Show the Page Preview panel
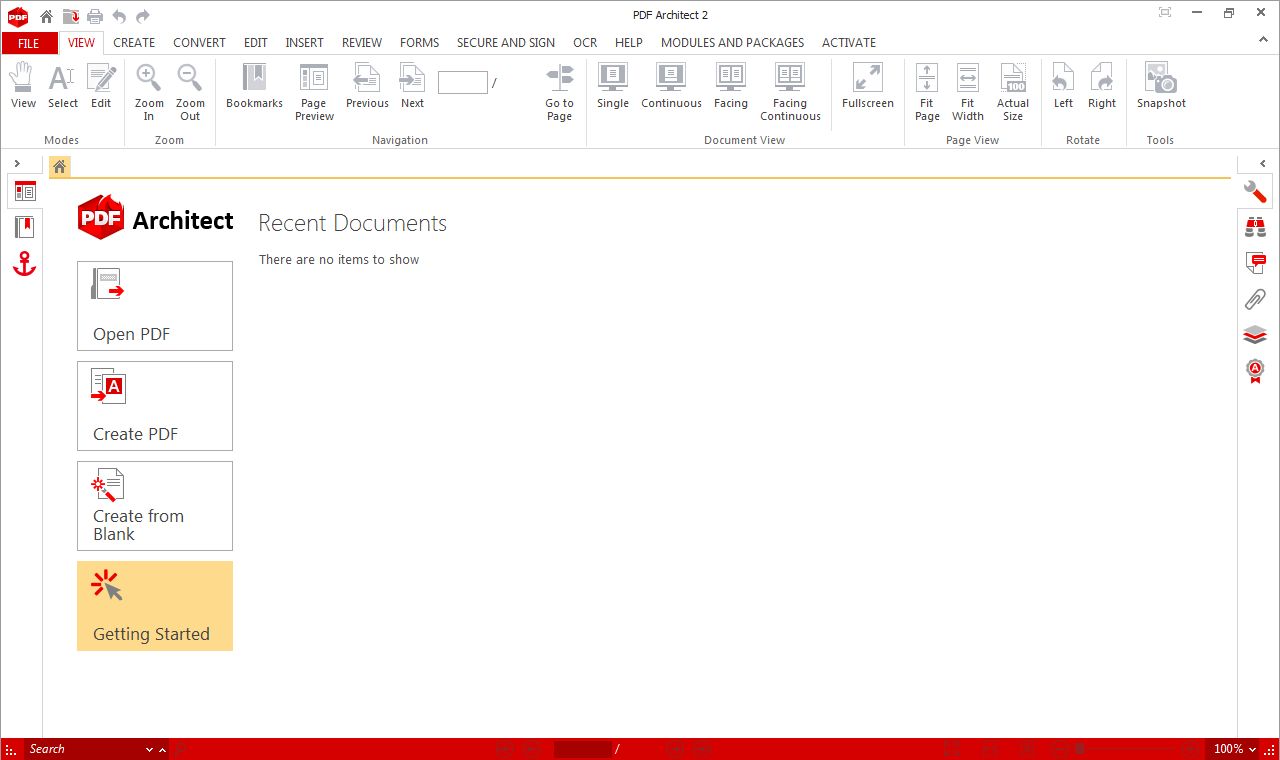 point(314,92)
